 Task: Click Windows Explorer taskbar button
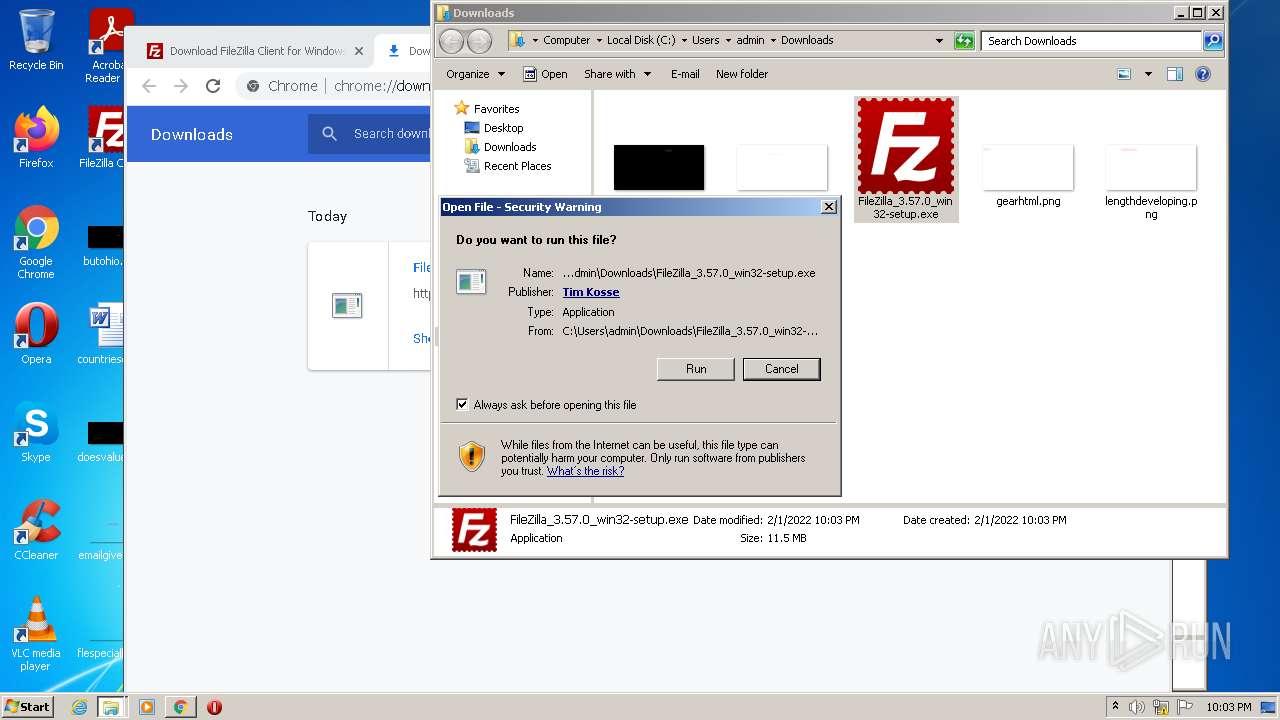[x=110, y=707]
